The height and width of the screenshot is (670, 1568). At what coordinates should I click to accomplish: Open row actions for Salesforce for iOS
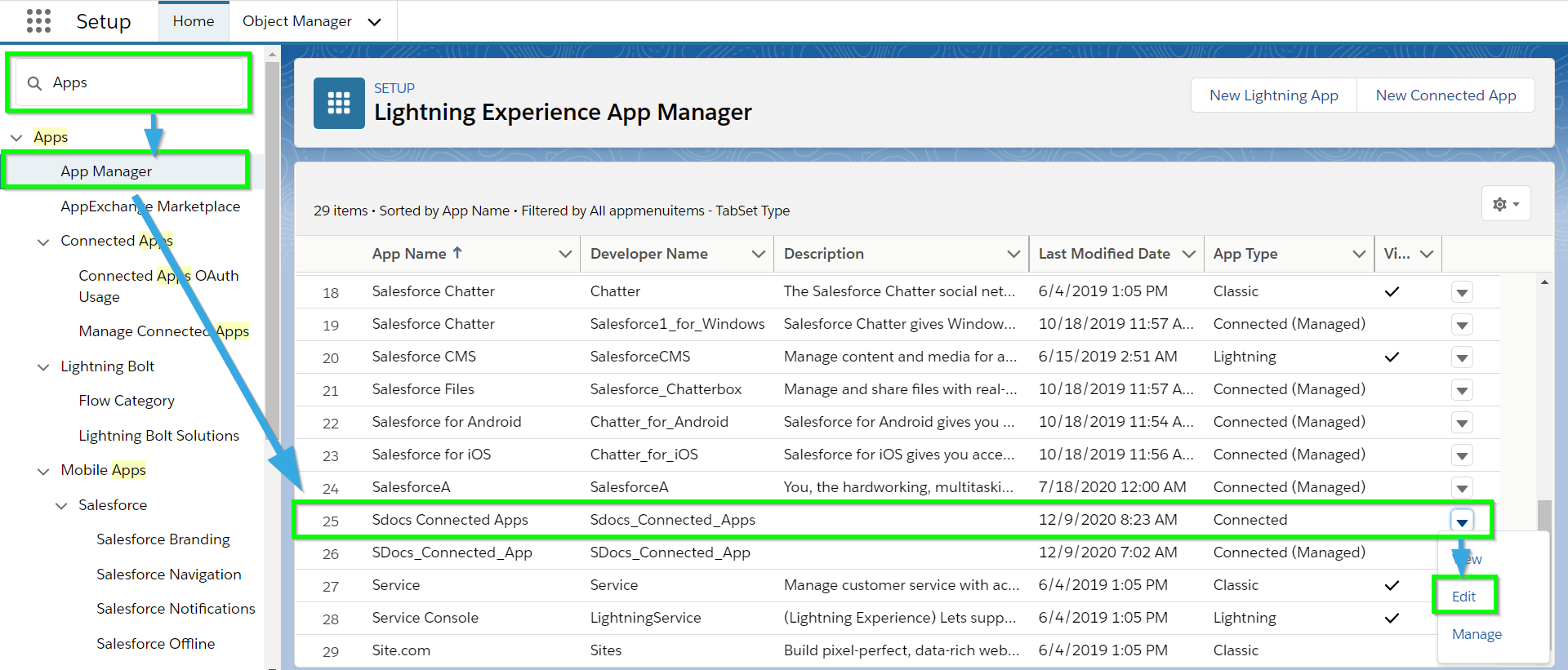click(1462, 455)
